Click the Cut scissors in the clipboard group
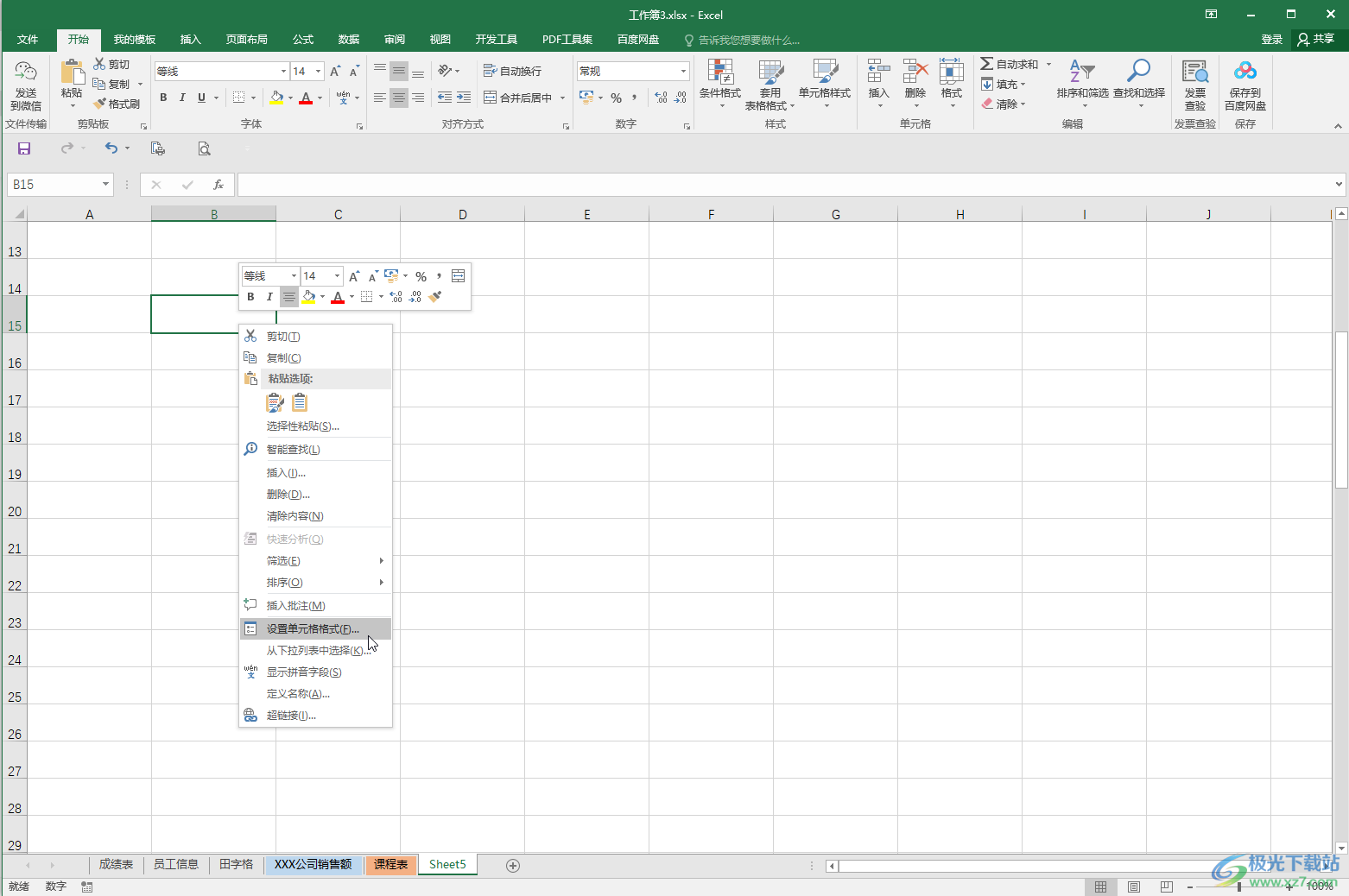This screenshot has width=1349, height=896. (99, 64)
